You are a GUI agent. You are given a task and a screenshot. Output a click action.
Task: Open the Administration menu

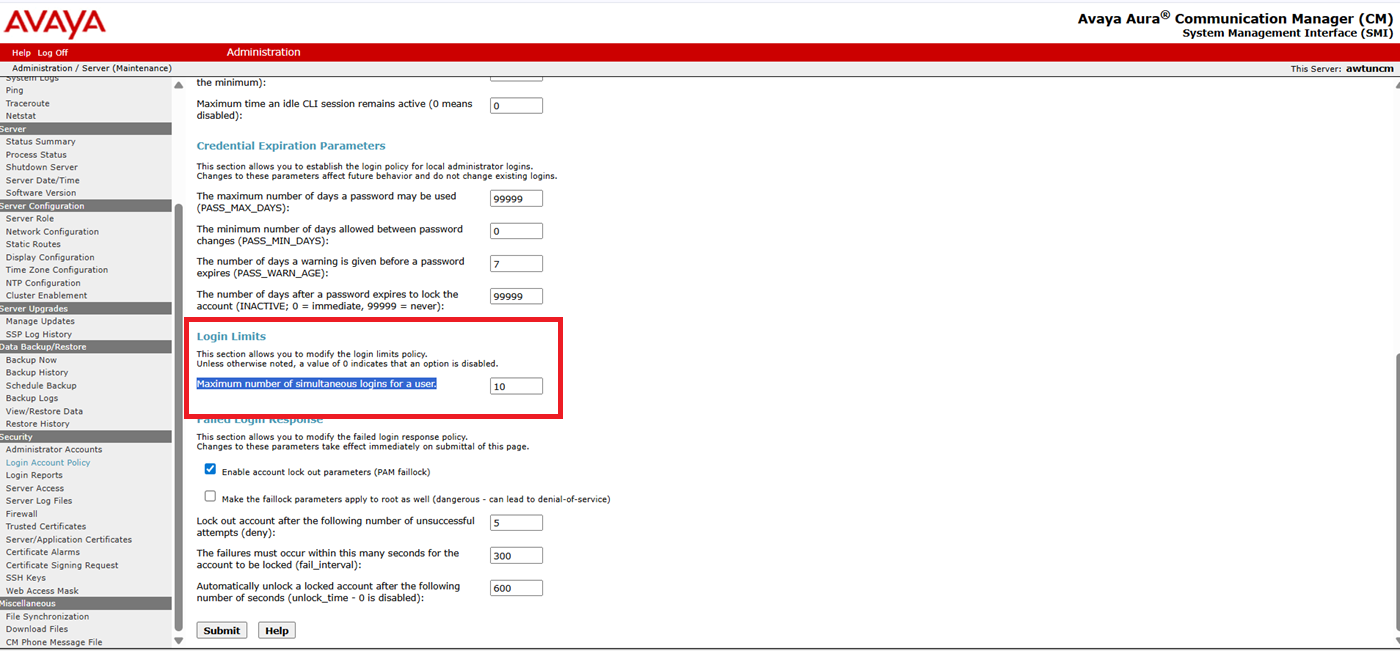(x=263, y=52)
